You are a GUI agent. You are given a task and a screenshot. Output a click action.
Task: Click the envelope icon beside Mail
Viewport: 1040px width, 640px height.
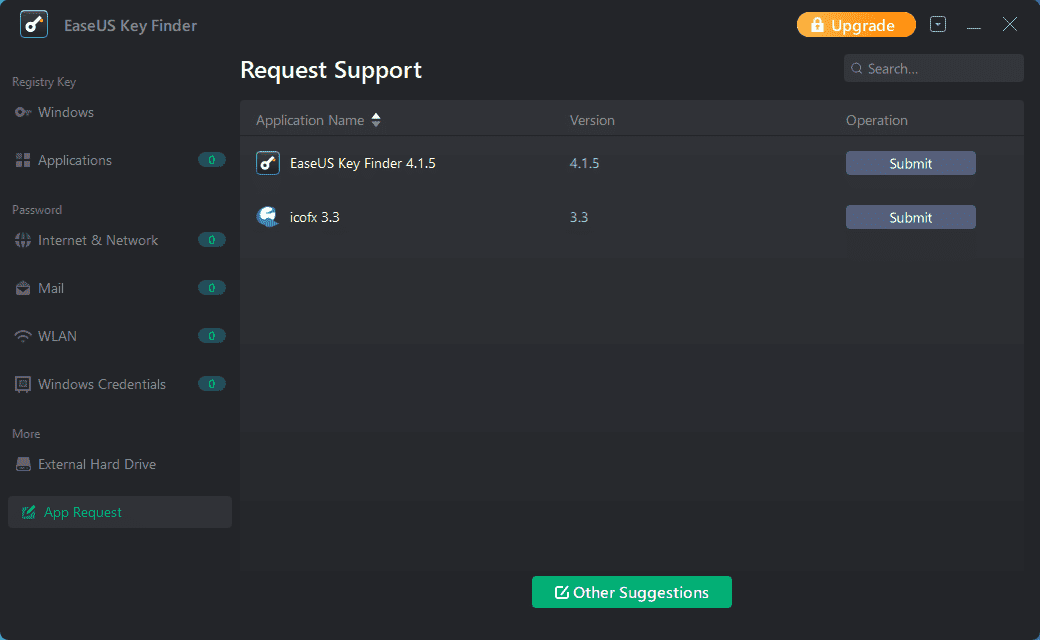23,288
